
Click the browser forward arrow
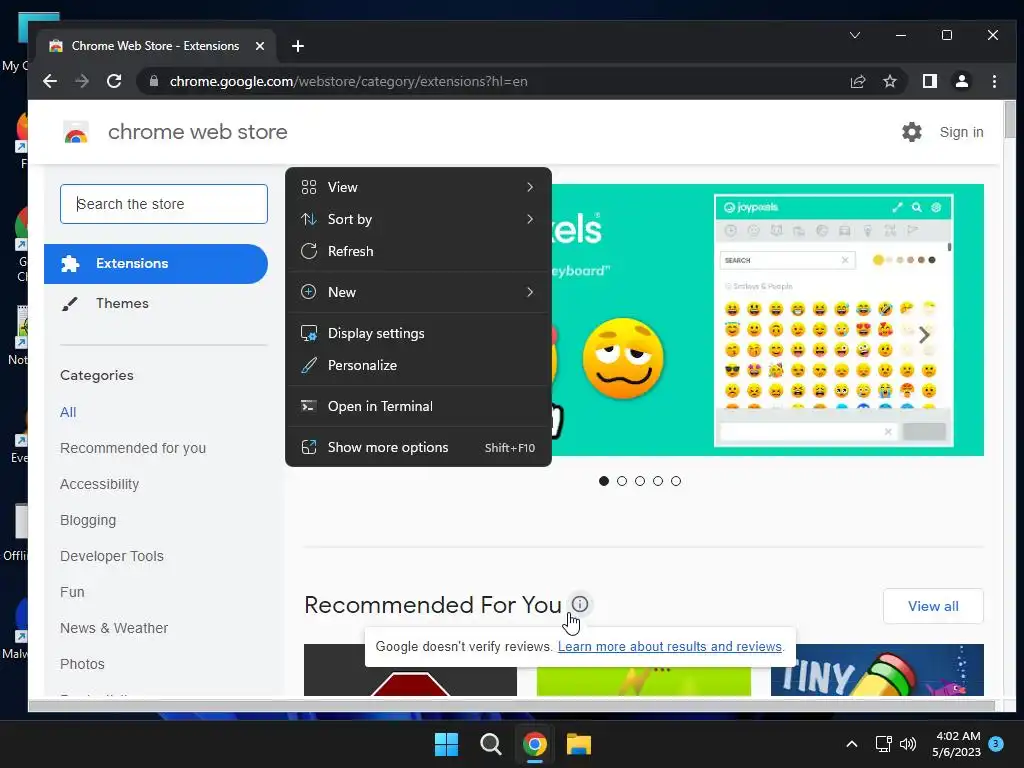tap(82, 81)
